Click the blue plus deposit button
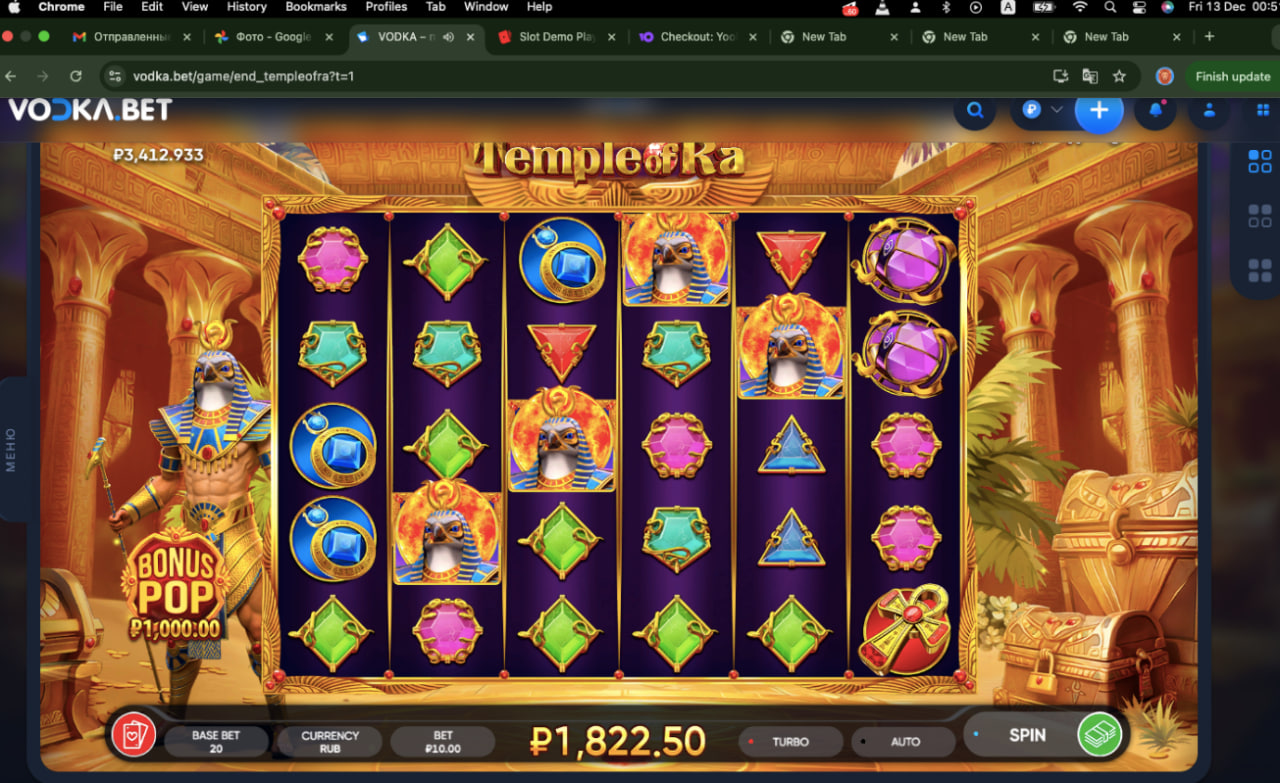 point(1099,110)
